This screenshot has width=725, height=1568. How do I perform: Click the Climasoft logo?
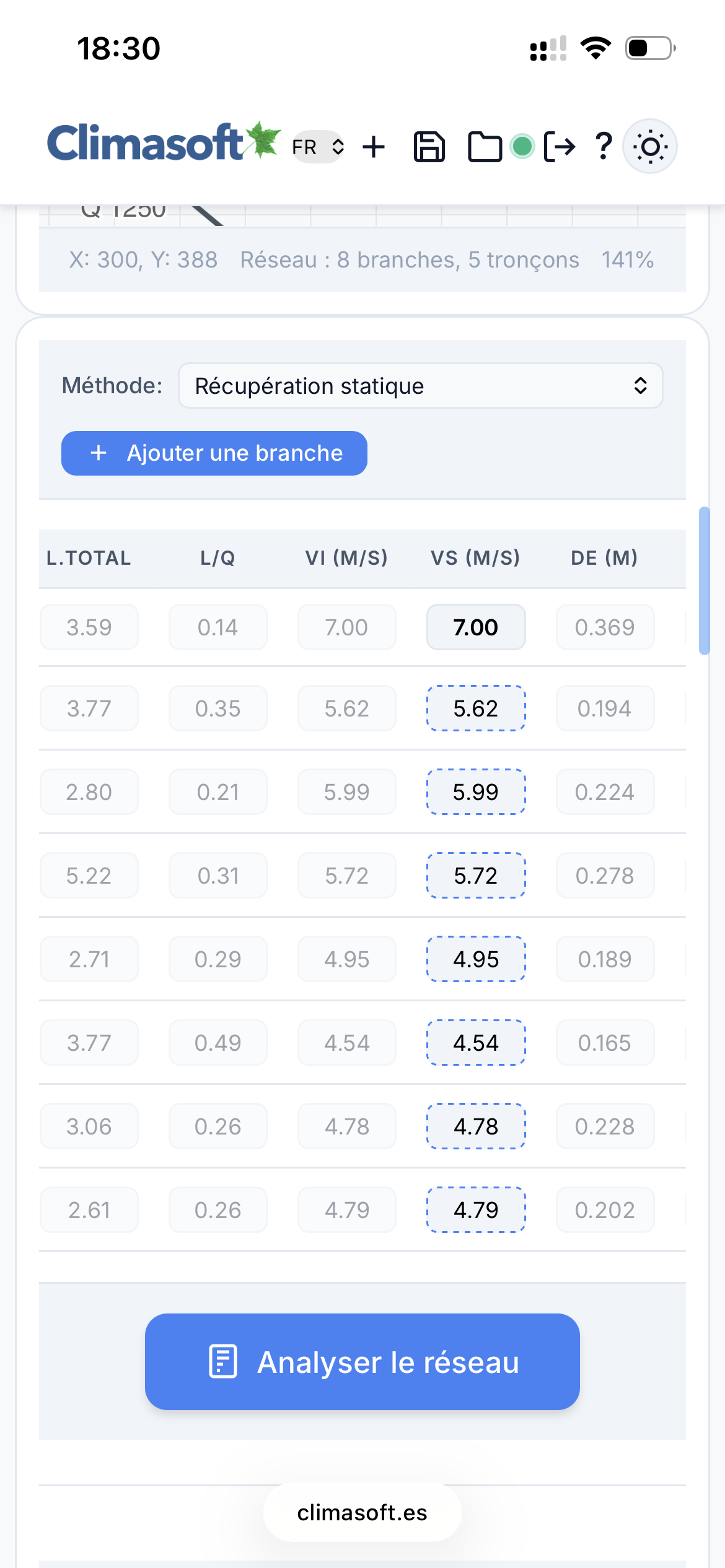pos(164,142)
